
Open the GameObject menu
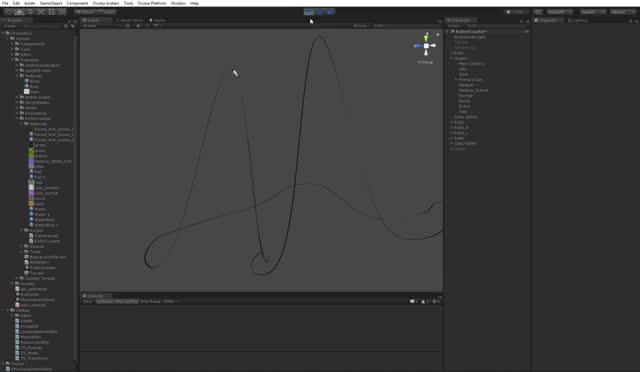click(x=51, y=3)
